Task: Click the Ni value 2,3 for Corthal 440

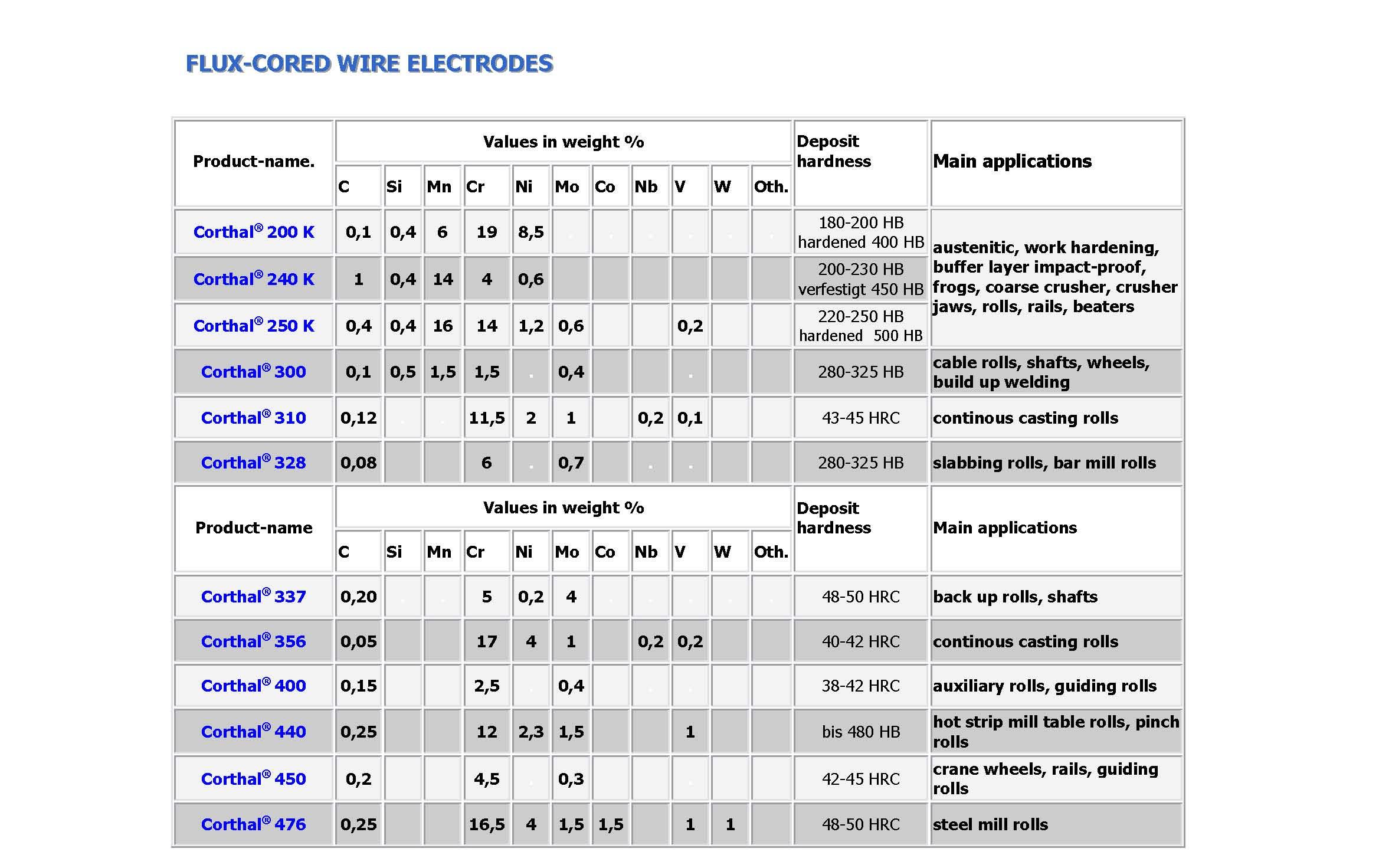Action: [x=531, y=732]
